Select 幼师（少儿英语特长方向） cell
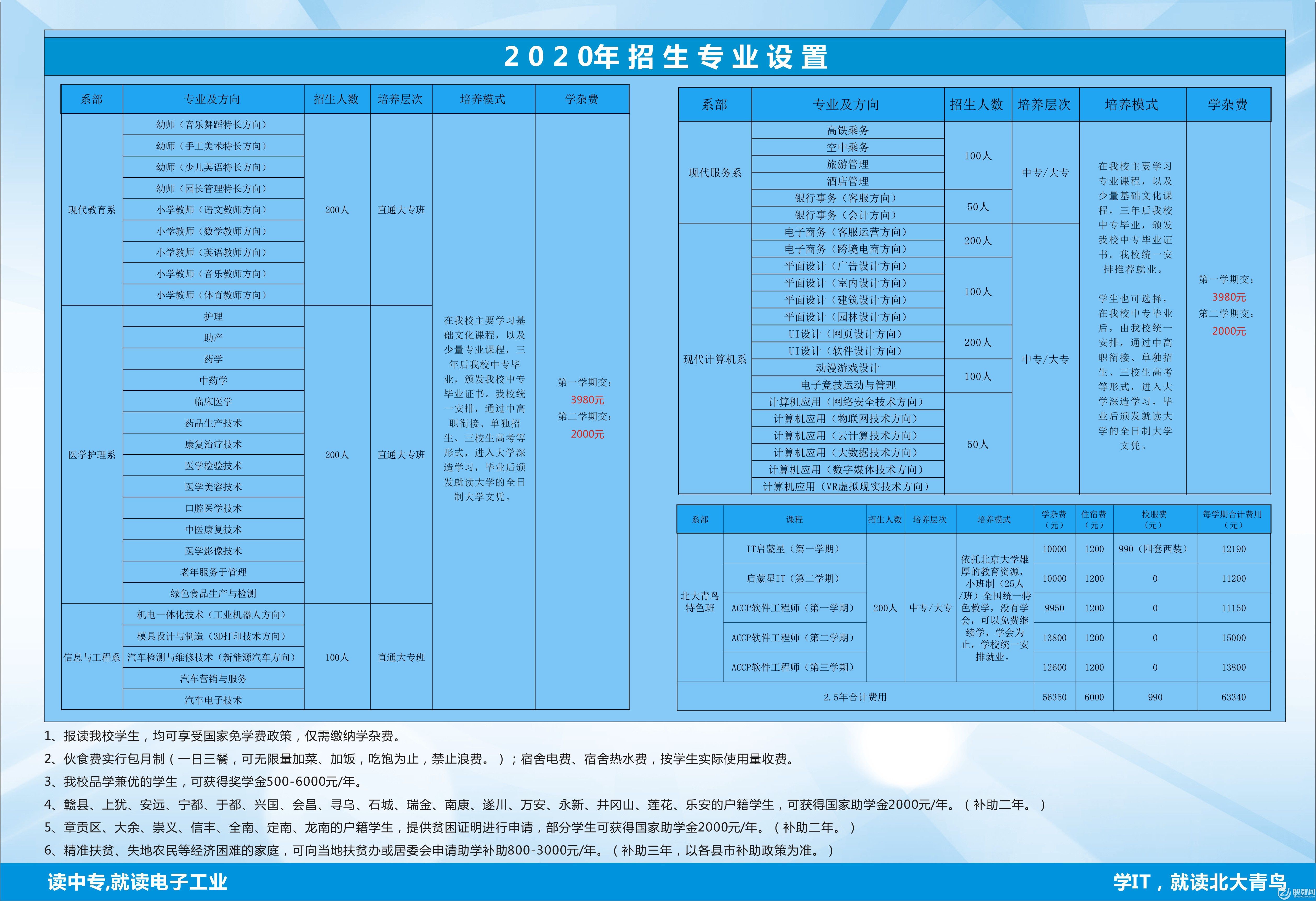The image size is (1316, 901). coord(213,167)
